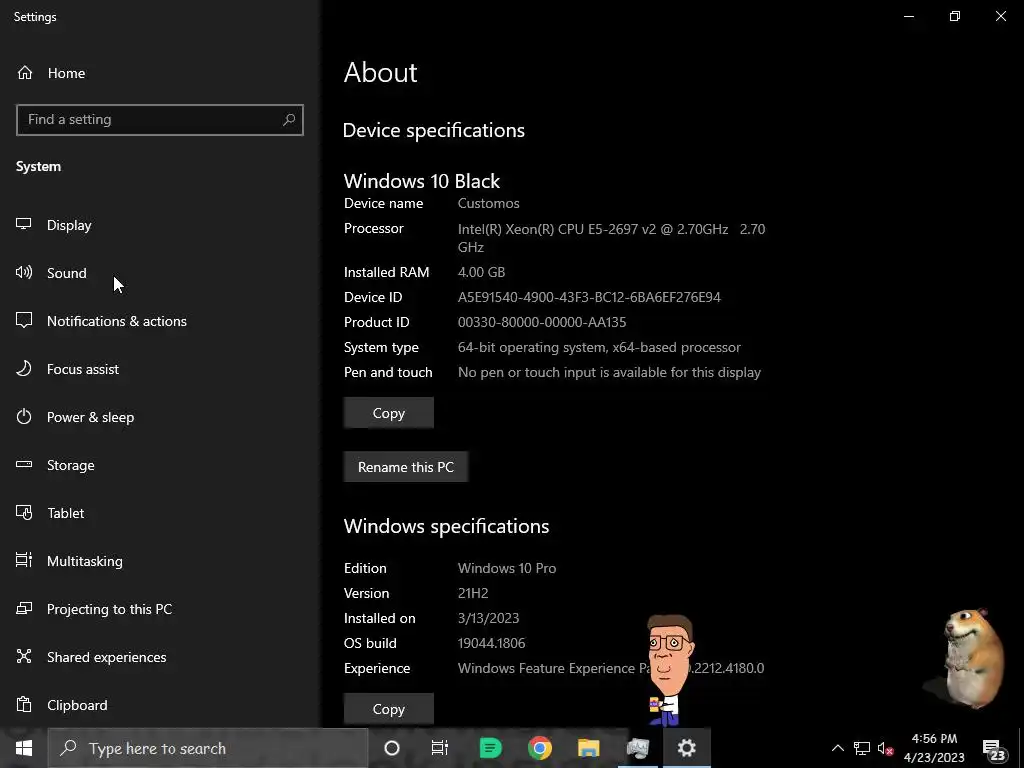Click the Sound speaker icon
The image size is (1024, 768).
24,272
